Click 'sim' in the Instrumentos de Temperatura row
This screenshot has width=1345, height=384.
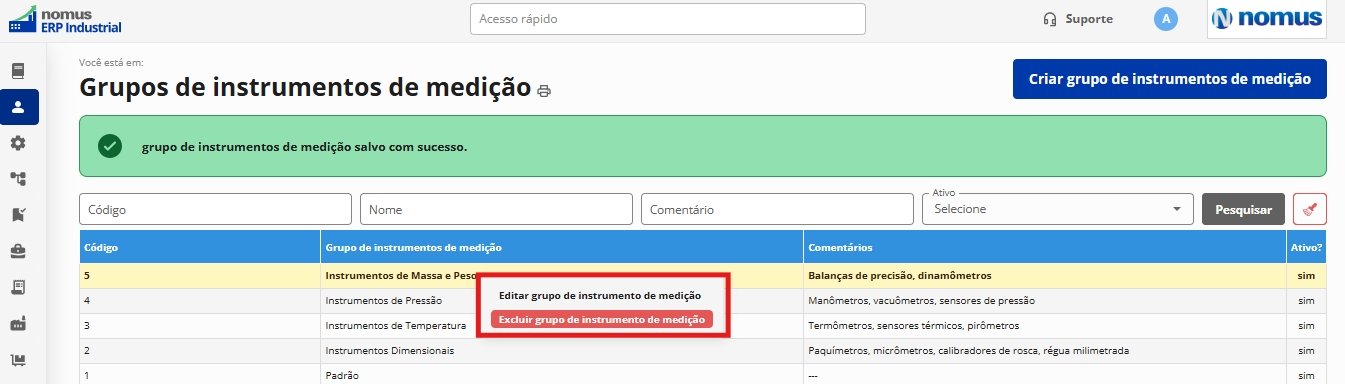pos(1306,325)
